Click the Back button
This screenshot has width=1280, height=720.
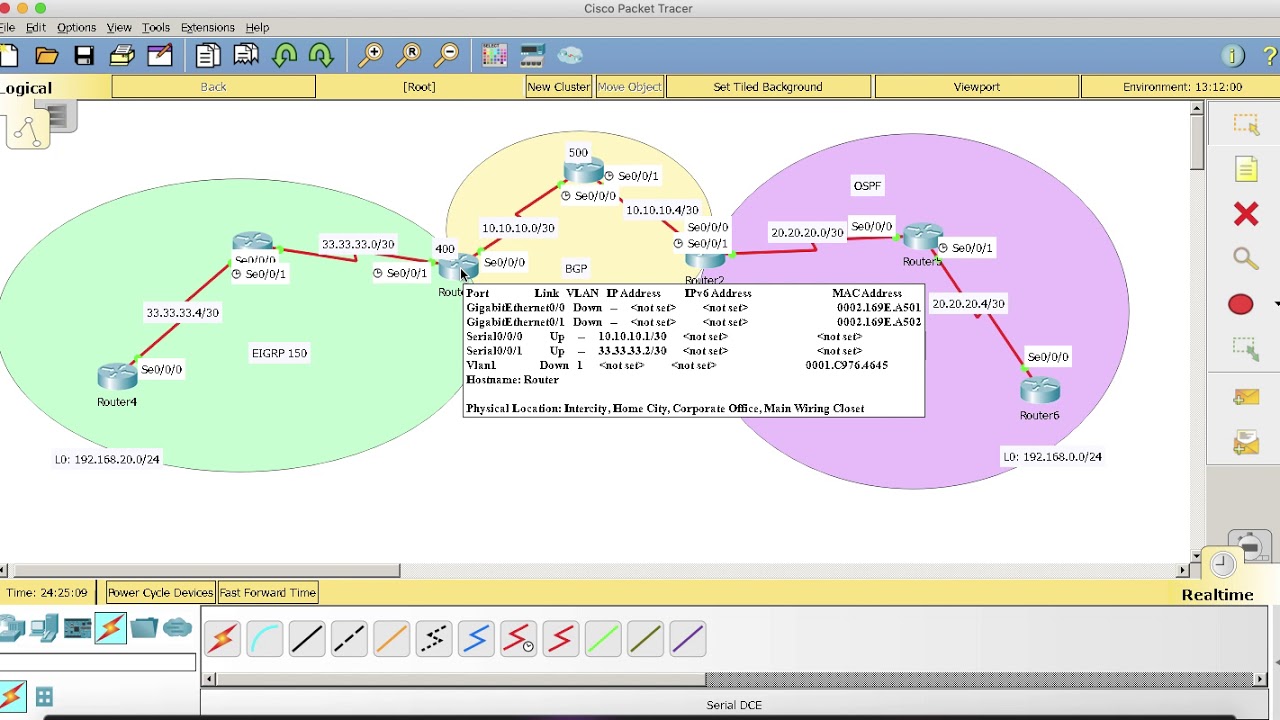coord(213,87)
